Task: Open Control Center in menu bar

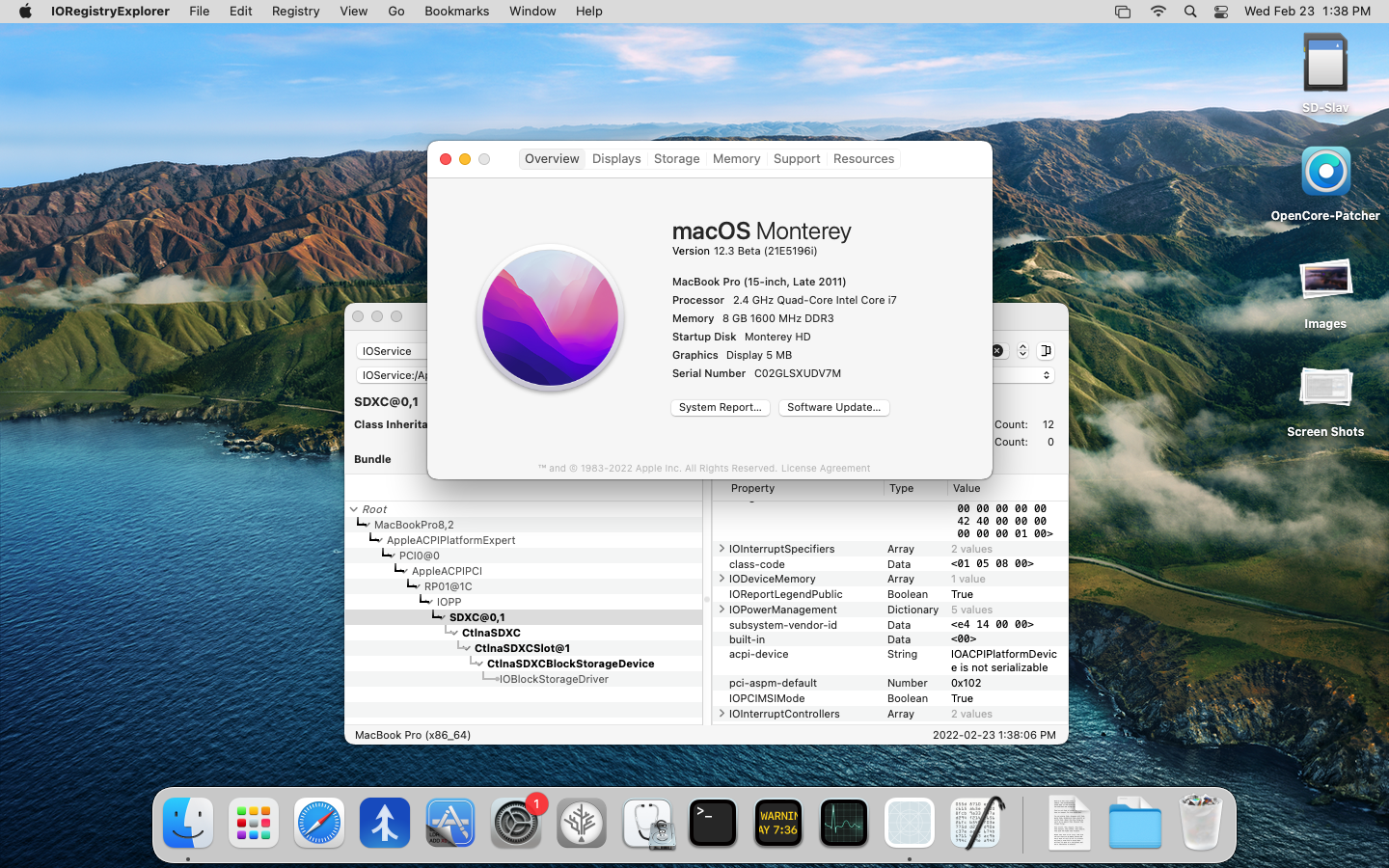Action: [1221, 12]
